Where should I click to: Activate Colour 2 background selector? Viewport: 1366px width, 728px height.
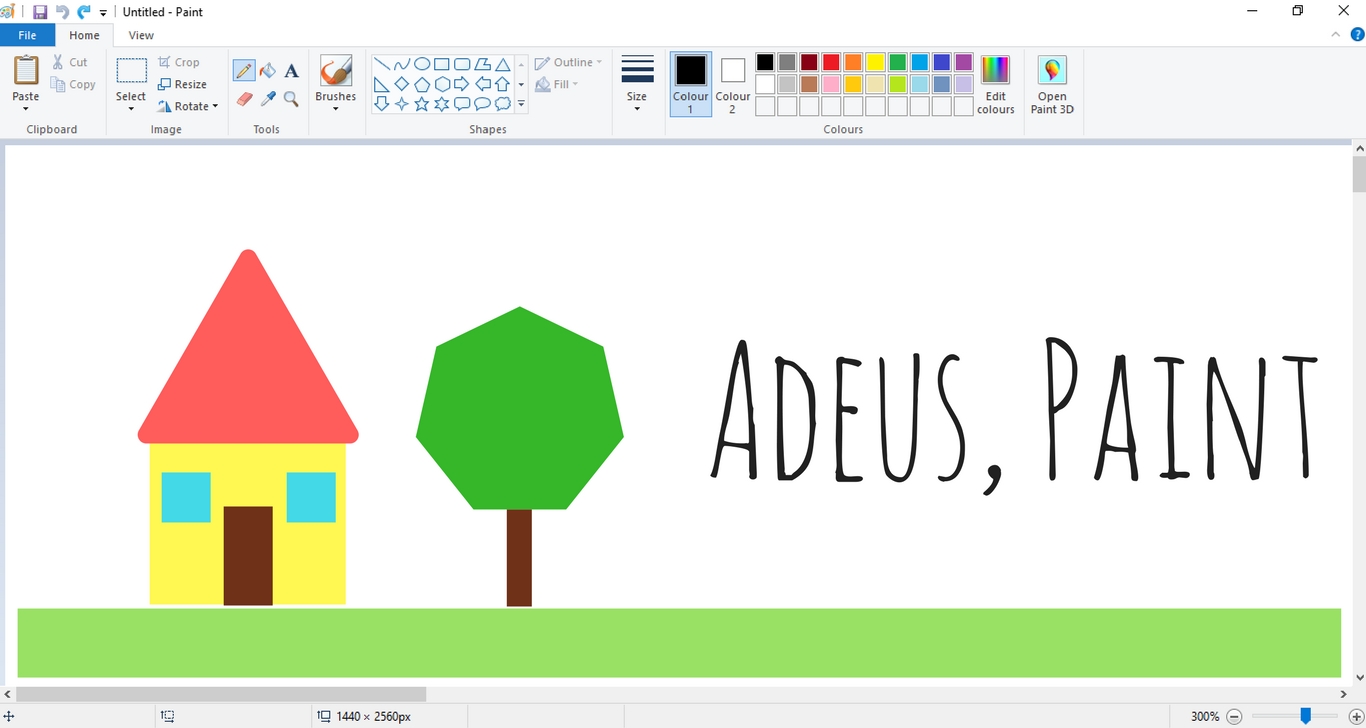pos(732,84)
